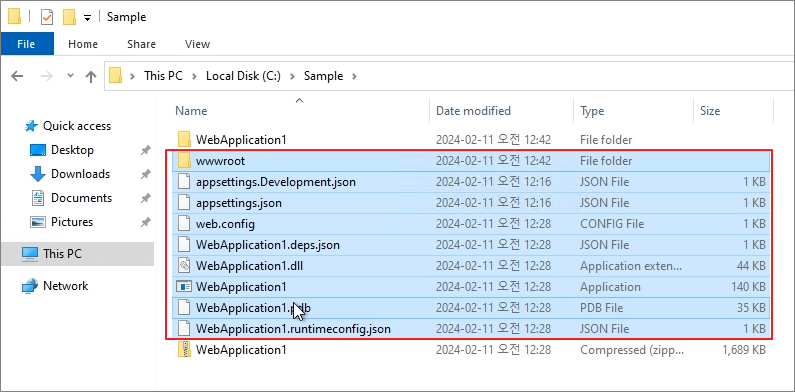Select the wwwroot folder name
The image size is (795, 392).
(221, 161)
